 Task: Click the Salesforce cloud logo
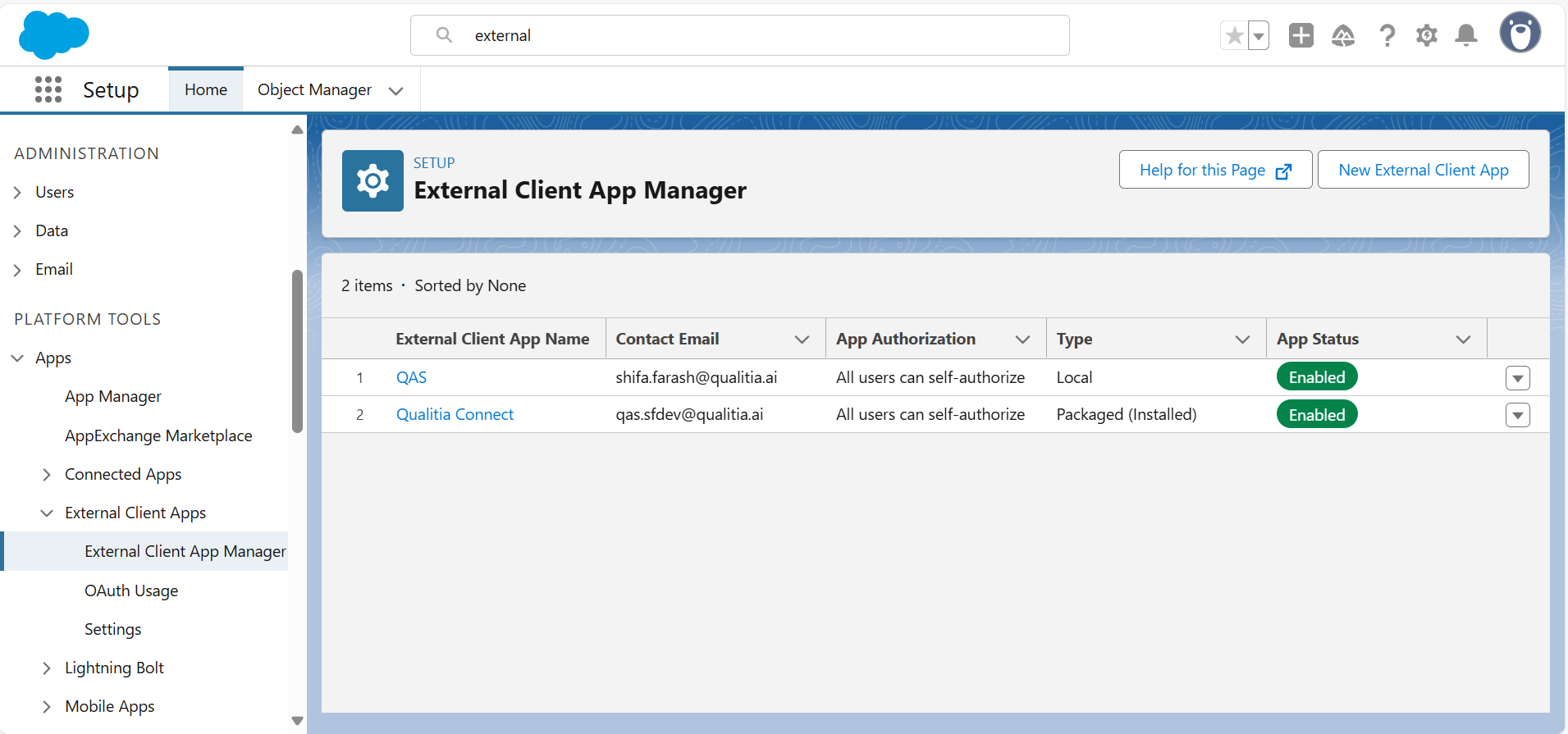tap(53, 35)
